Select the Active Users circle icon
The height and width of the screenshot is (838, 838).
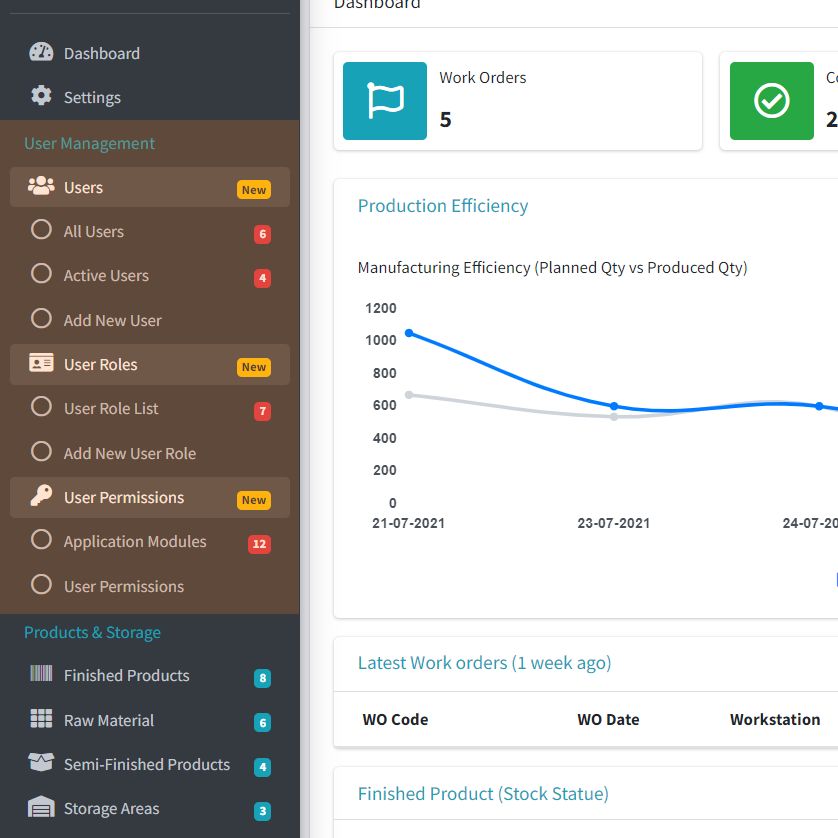(x=41, y=274)
